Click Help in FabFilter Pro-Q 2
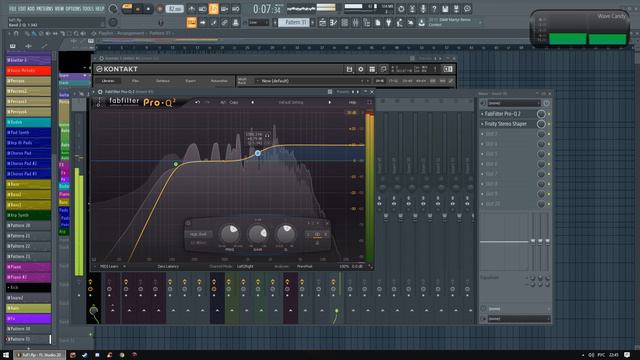Screen dimensions: 640x360 [x=352, y=102]
